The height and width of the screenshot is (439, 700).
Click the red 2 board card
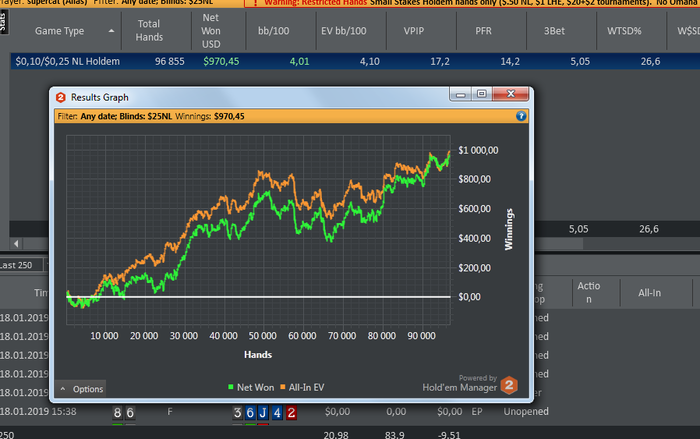tap(291, 413)
